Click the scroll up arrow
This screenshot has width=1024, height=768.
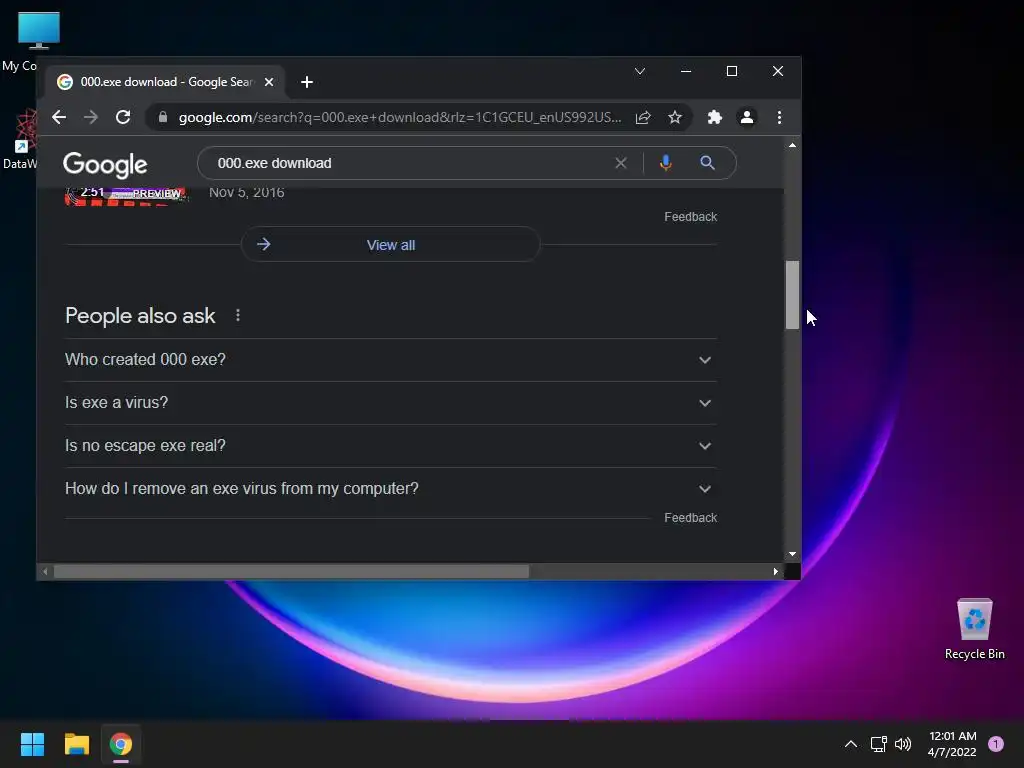(x=792, y=145)
